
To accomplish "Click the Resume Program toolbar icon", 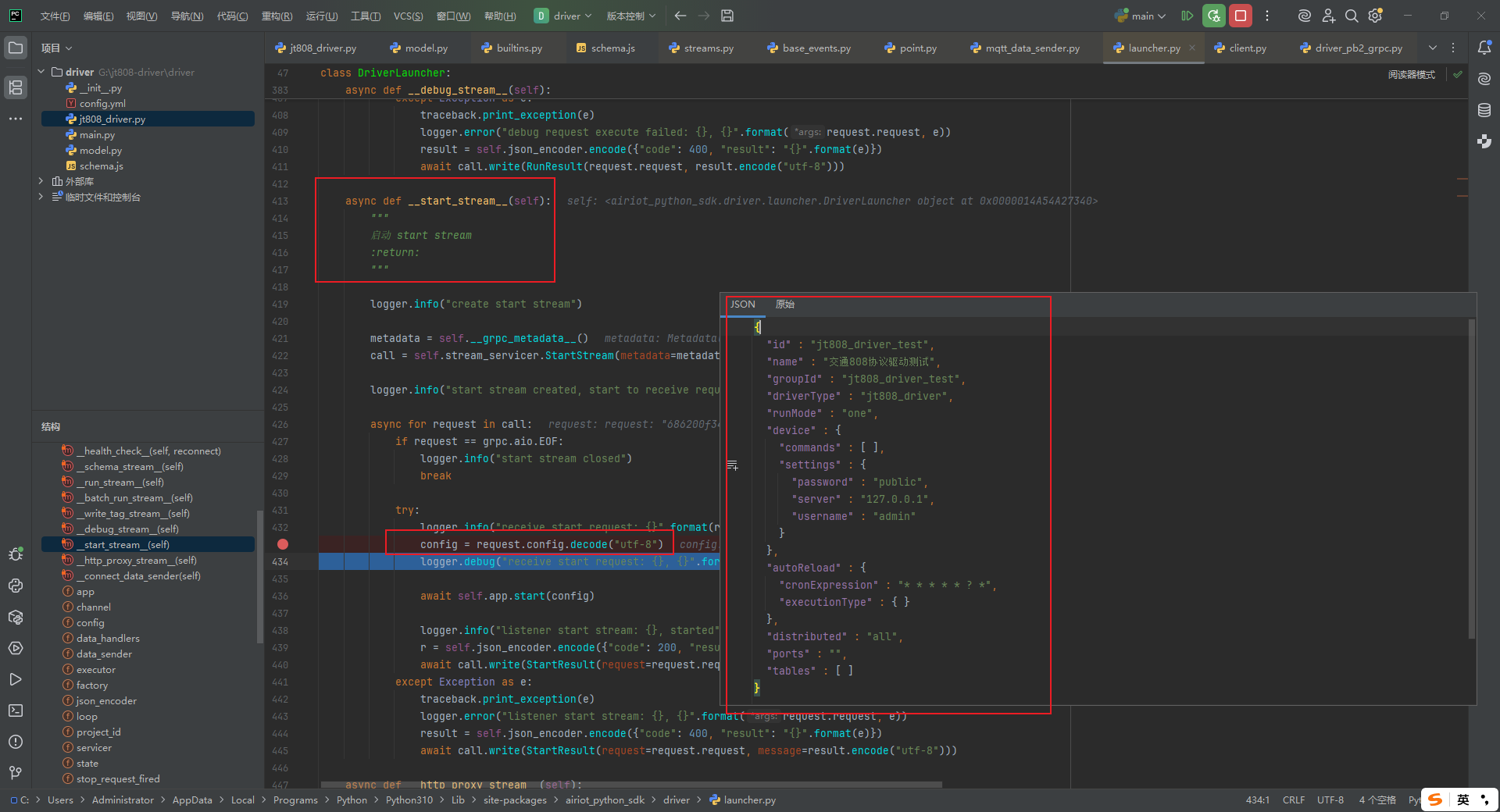I will tap(1187, 16).
